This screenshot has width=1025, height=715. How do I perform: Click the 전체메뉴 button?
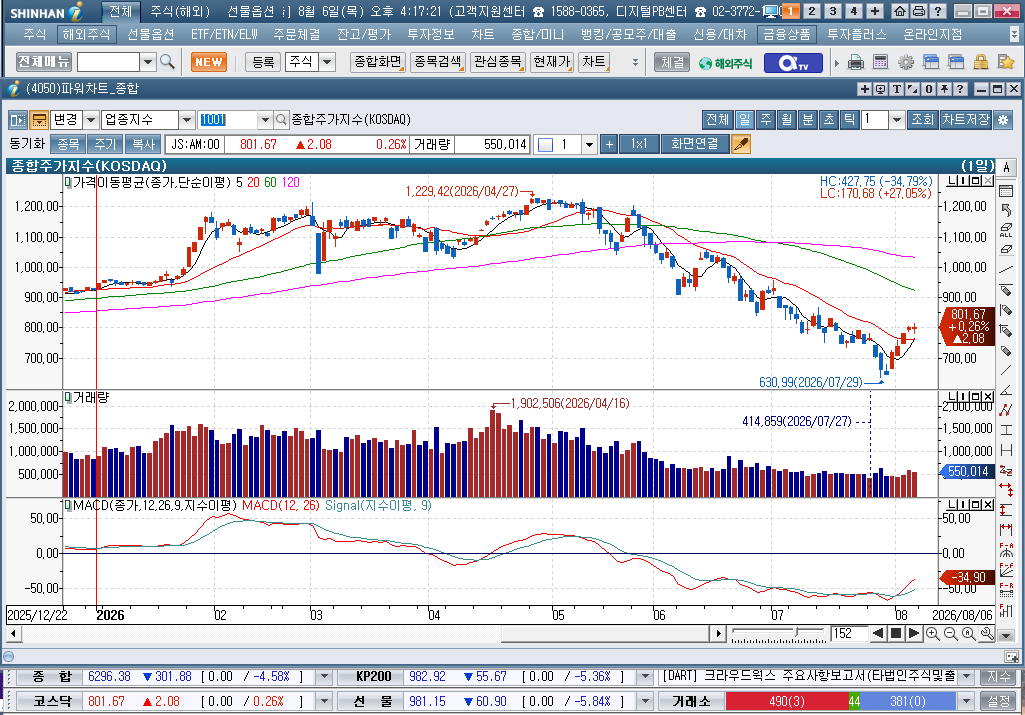44,62
